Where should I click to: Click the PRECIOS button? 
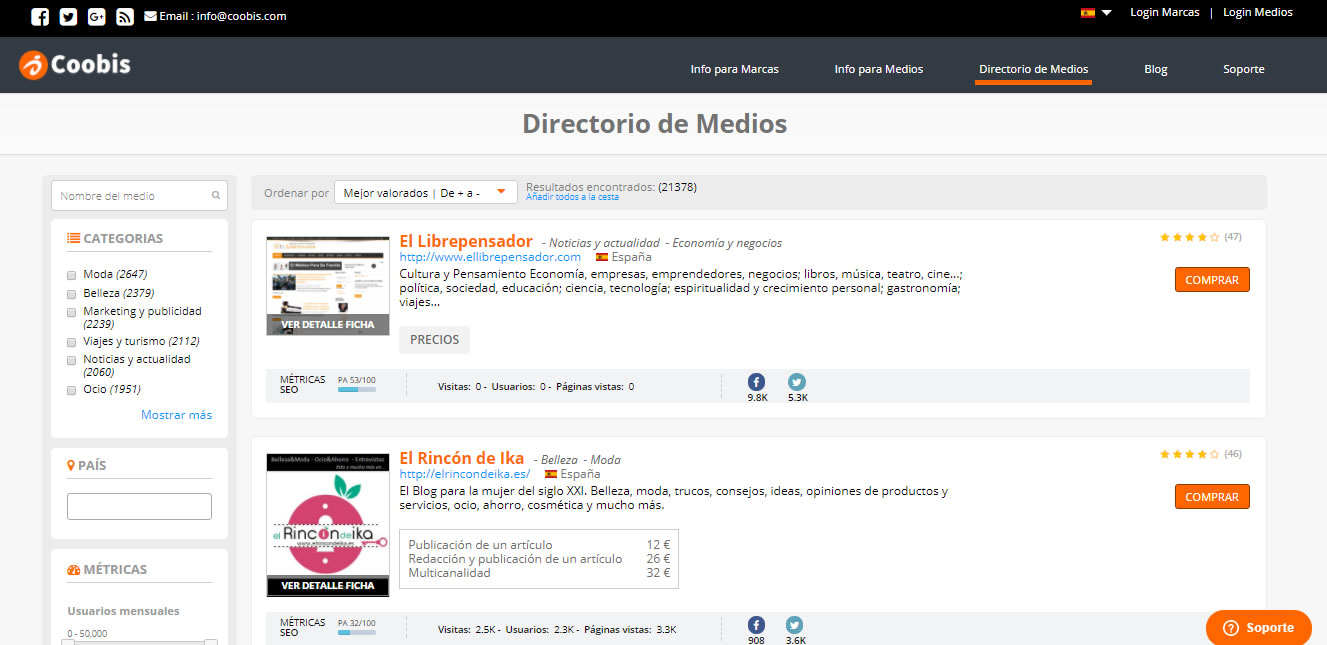[x=434, y=340]
